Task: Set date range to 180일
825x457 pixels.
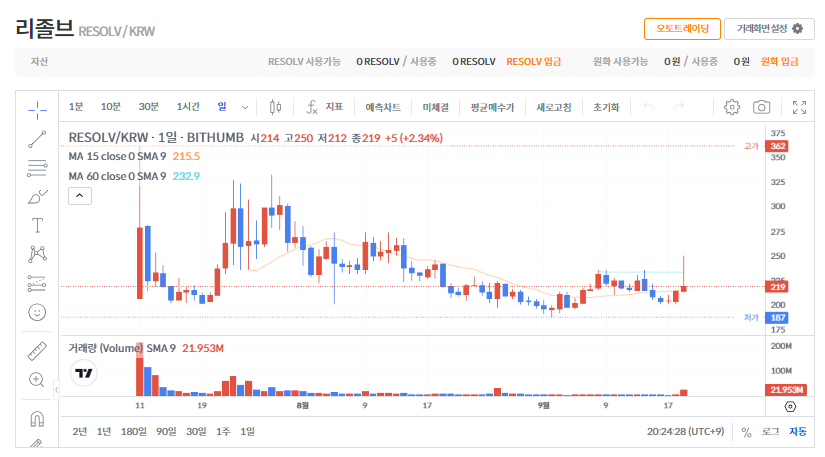Action: (x=134, y=431)
